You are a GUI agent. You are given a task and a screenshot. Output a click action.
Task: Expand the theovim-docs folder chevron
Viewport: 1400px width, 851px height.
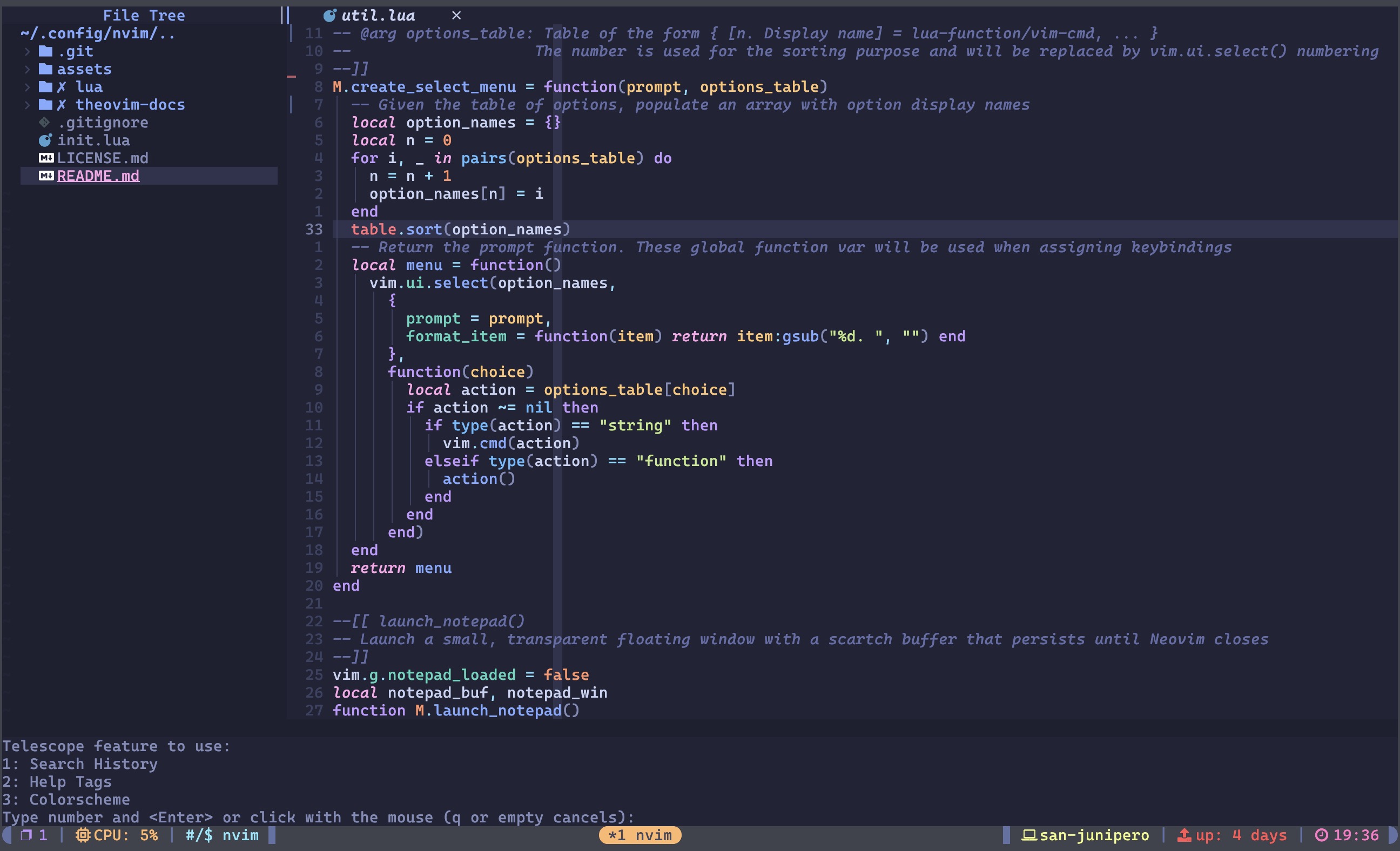coord(26,105)
